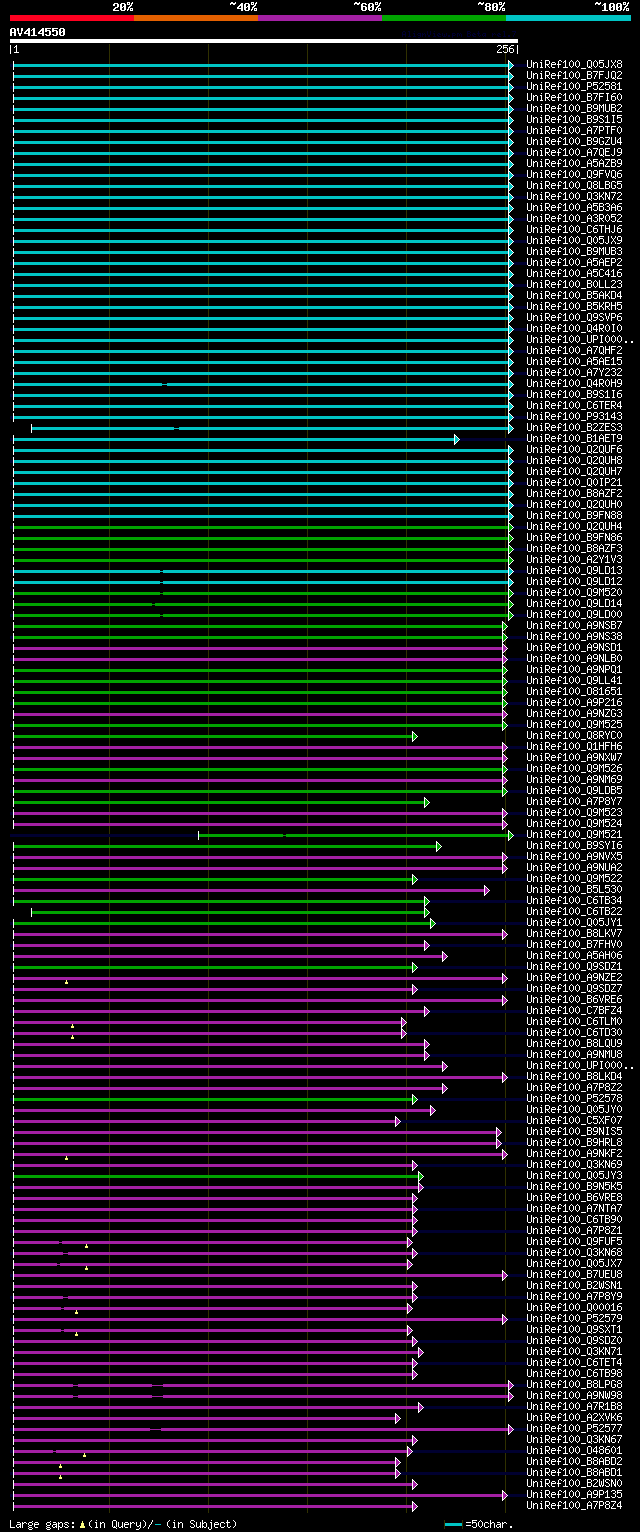Select label UniRef100_Q2QUF6

coord(574,449)
